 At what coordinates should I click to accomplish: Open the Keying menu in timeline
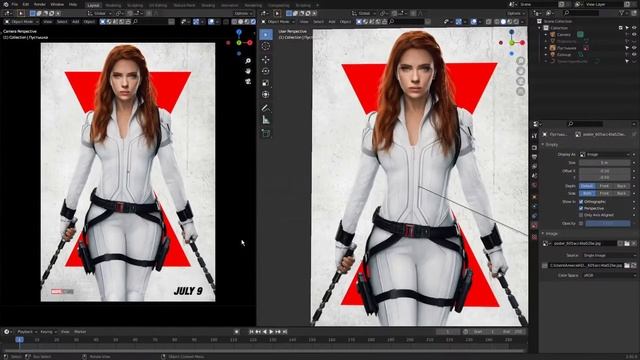(48, 332)
